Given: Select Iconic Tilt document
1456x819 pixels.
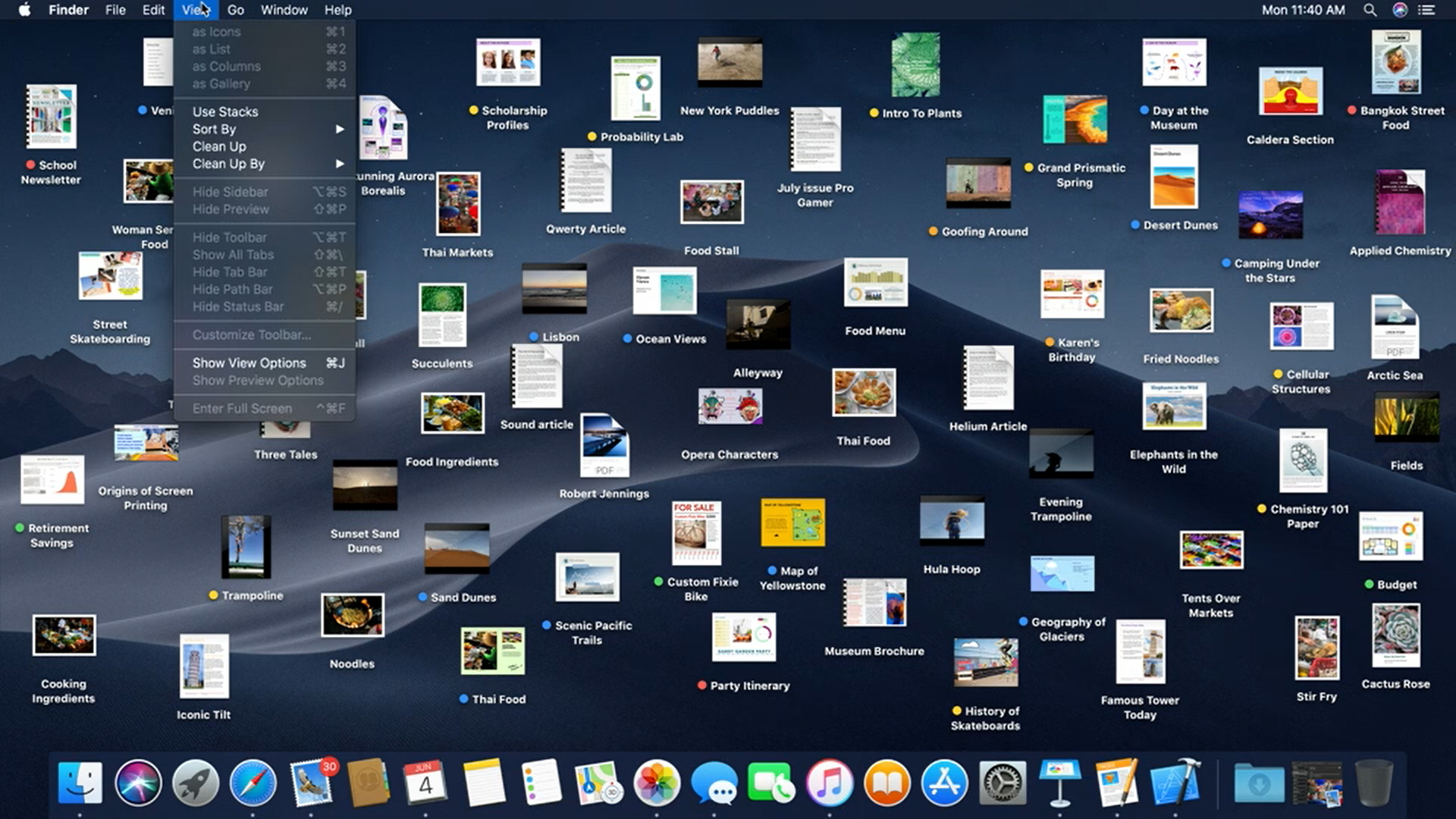Looking at the screenshot, I should tap(204, 667).
